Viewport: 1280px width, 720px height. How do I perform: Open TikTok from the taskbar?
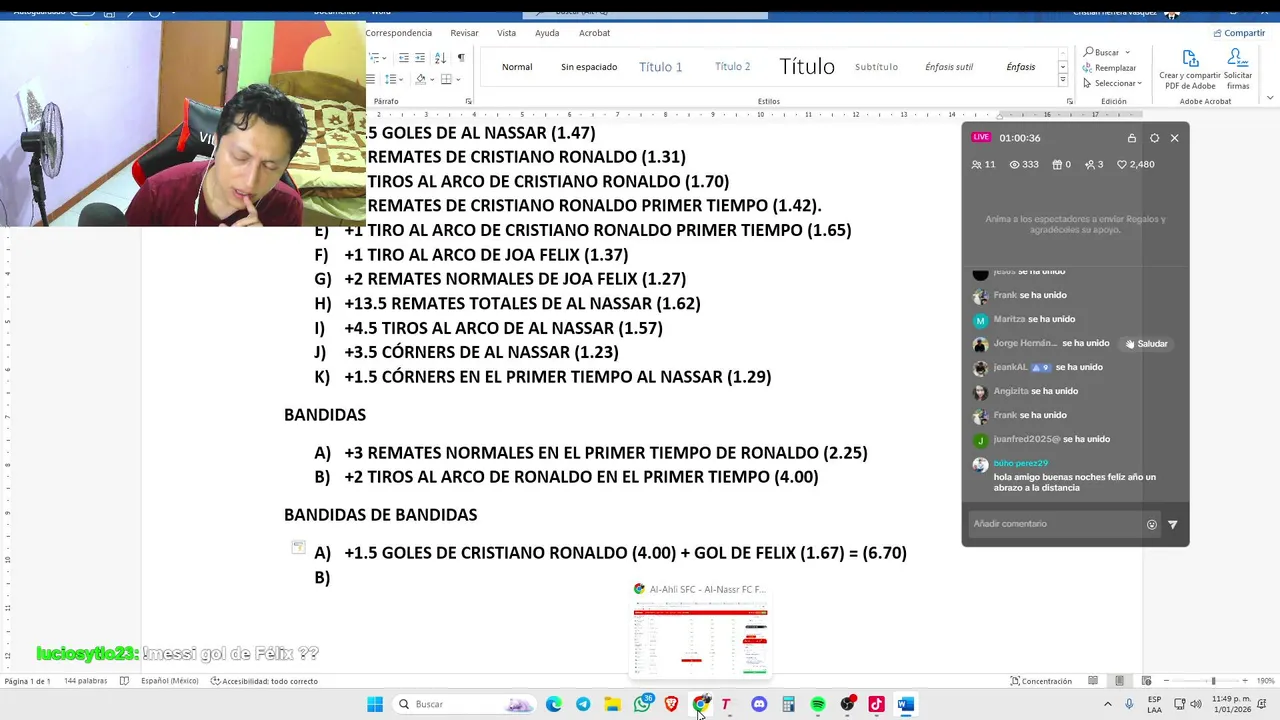pyautogui.click(x=877, y=704)
